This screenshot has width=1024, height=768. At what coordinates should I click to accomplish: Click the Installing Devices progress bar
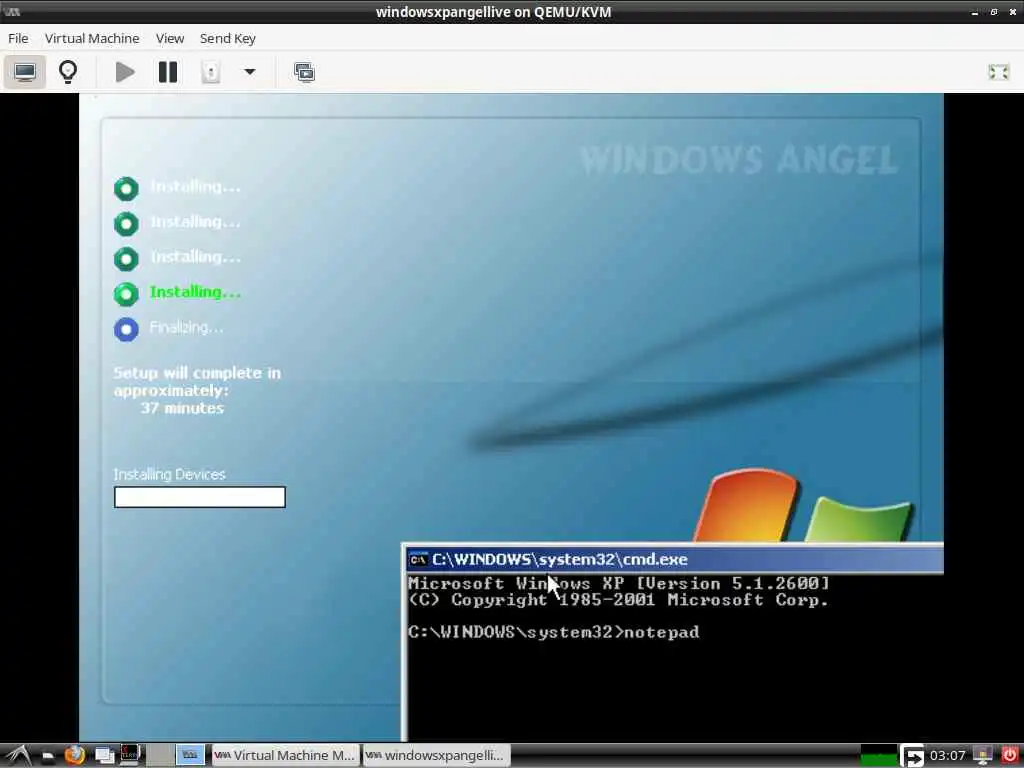click(200, 497)
